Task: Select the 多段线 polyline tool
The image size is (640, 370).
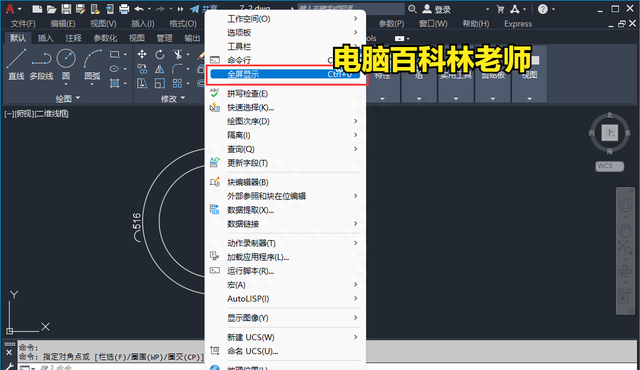Action: pyautogui.click(x=41, y=64)
